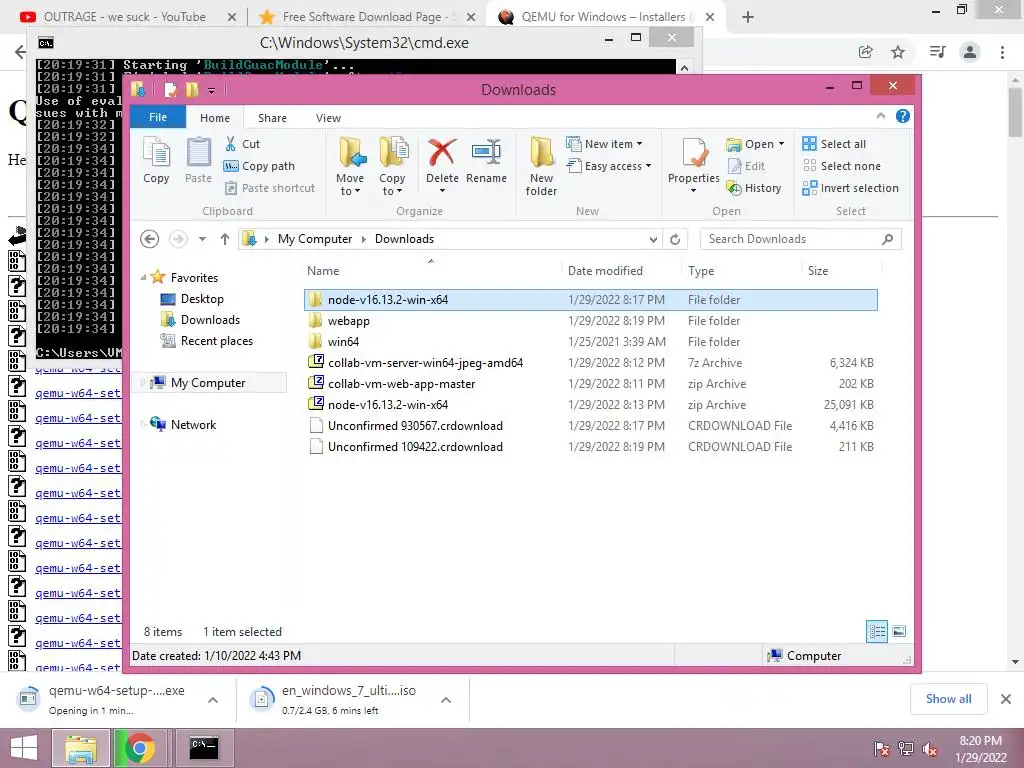
Task: Click the Windows Start button
Action: [24, 748]
